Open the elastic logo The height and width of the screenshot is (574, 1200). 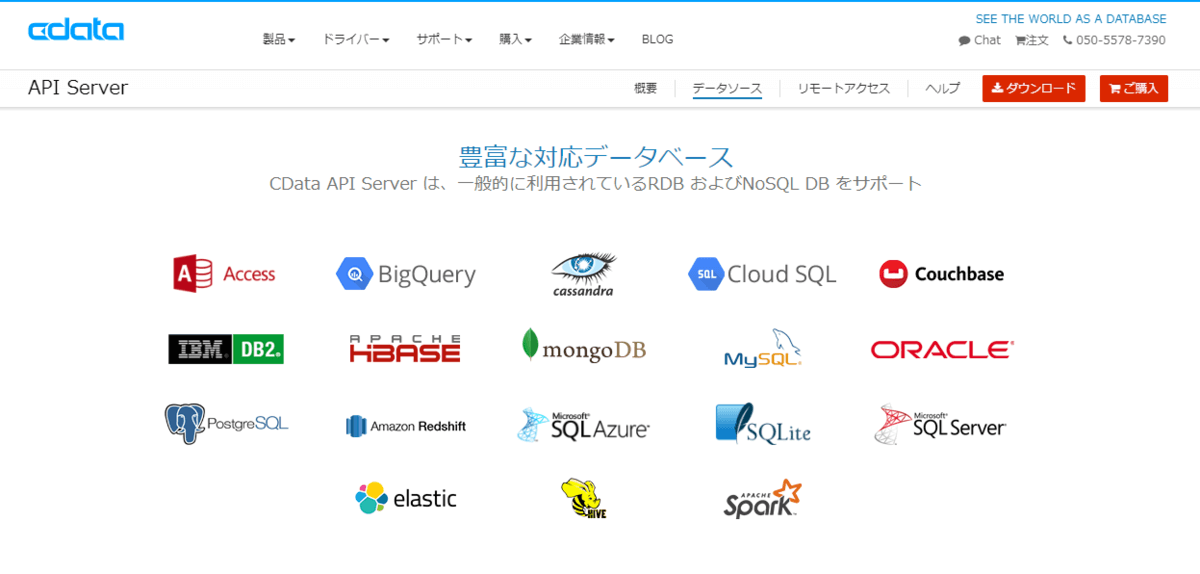tap(406, 498)
